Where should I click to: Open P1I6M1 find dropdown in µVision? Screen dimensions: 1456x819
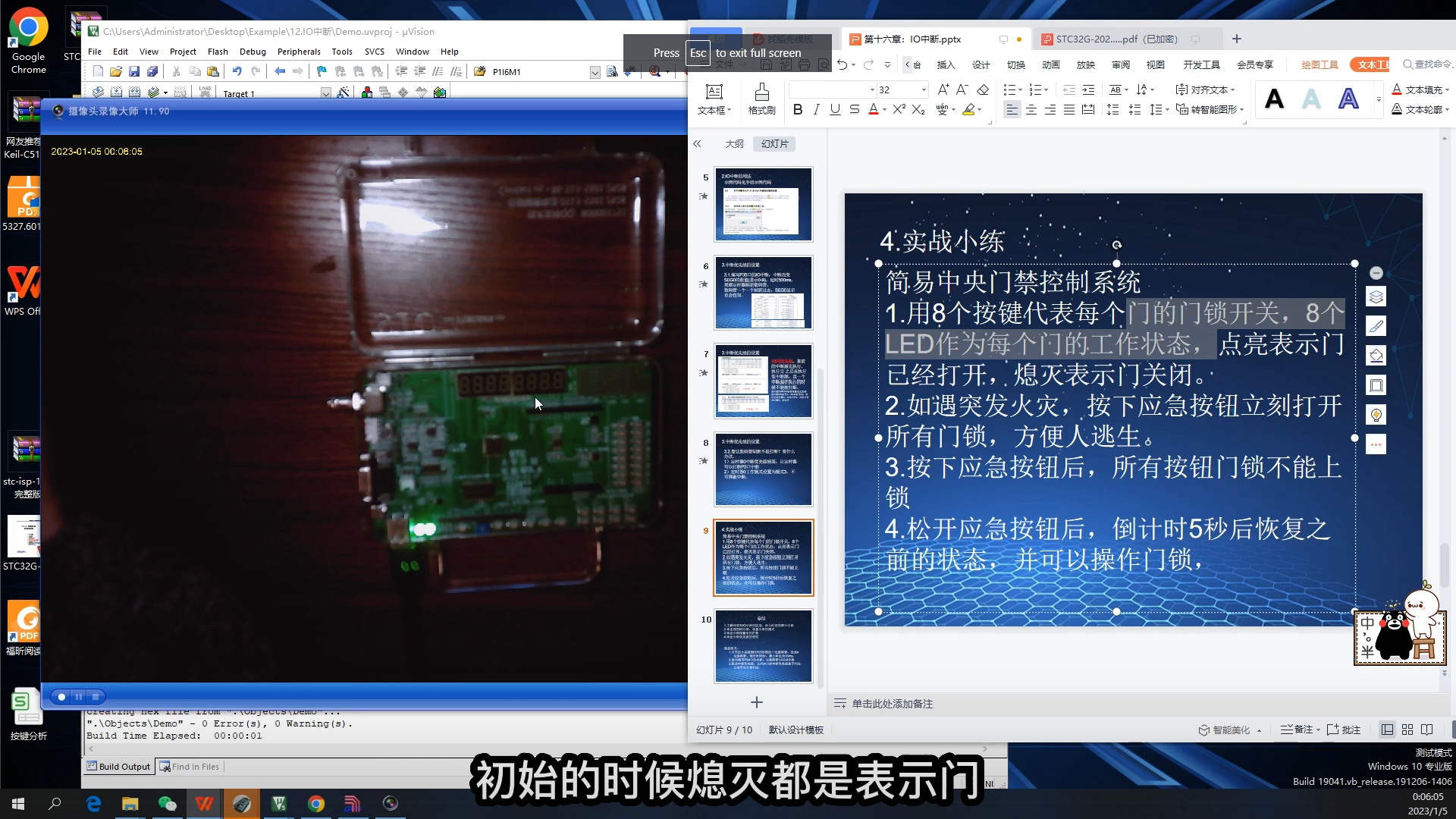tap(595, 72)
